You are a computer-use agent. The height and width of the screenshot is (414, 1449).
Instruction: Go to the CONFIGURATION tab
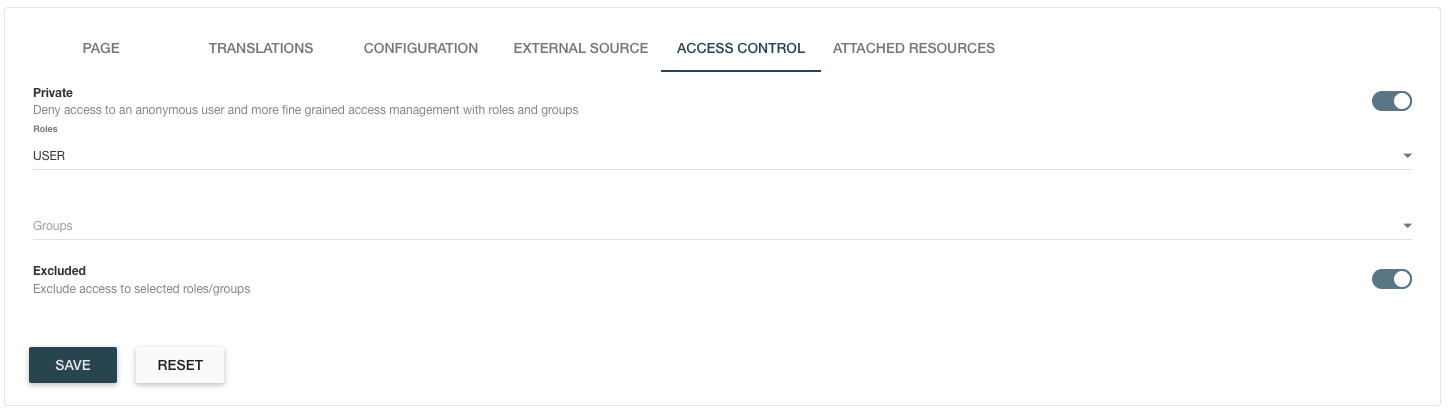(x=420, y=48)
